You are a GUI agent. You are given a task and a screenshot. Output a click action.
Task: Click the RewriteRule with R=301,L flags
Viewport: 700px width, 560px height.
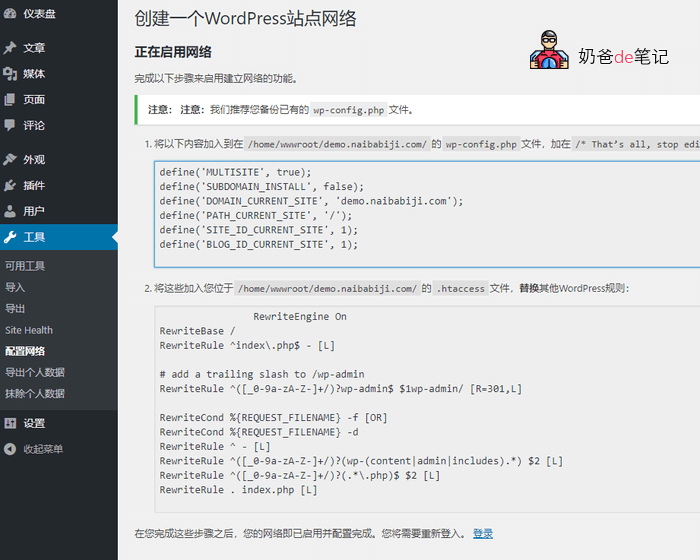click(x=341, y=389)
